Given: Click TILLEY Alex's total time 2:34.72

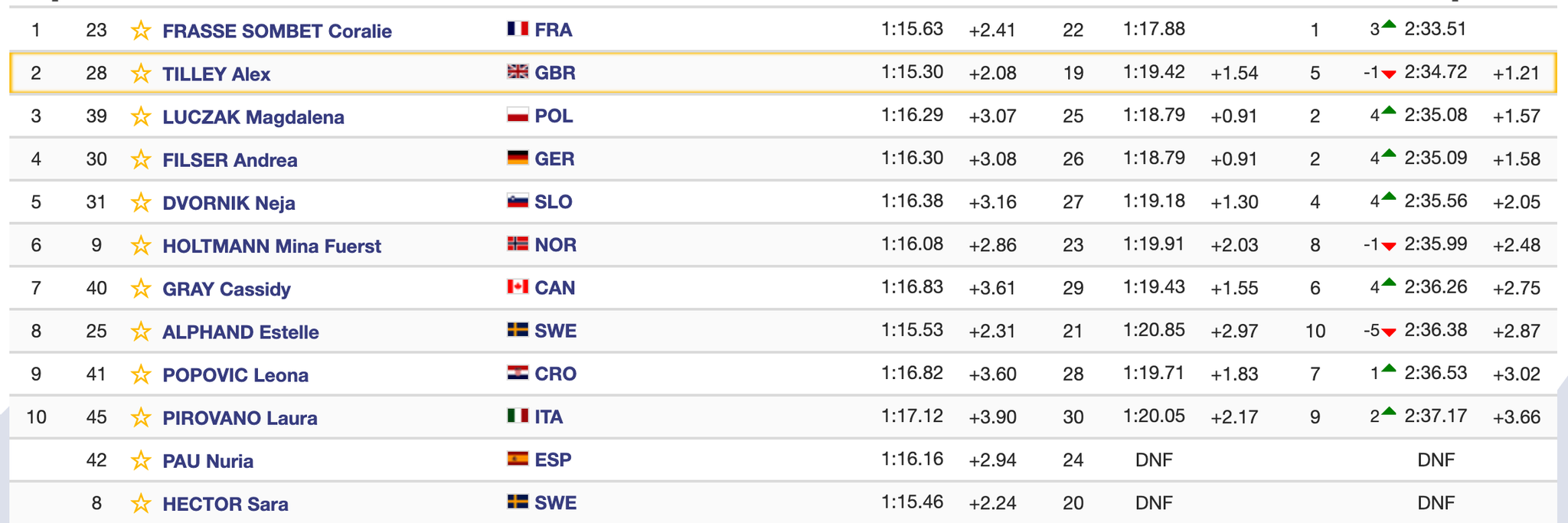Looking at the screenshot, I should pos(1436,73).
